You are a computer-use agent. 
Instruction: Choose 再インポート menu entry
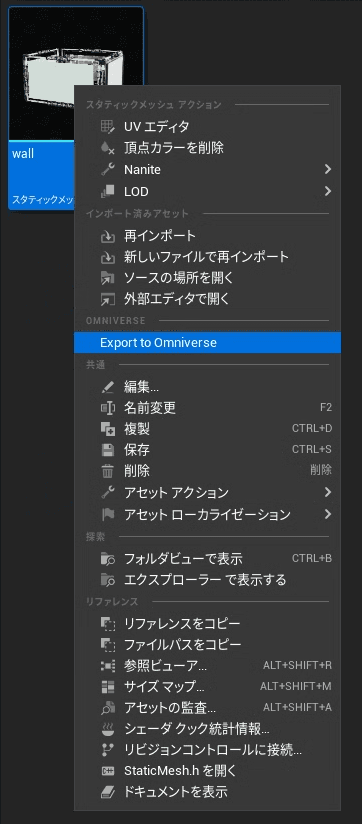point(208,235)
